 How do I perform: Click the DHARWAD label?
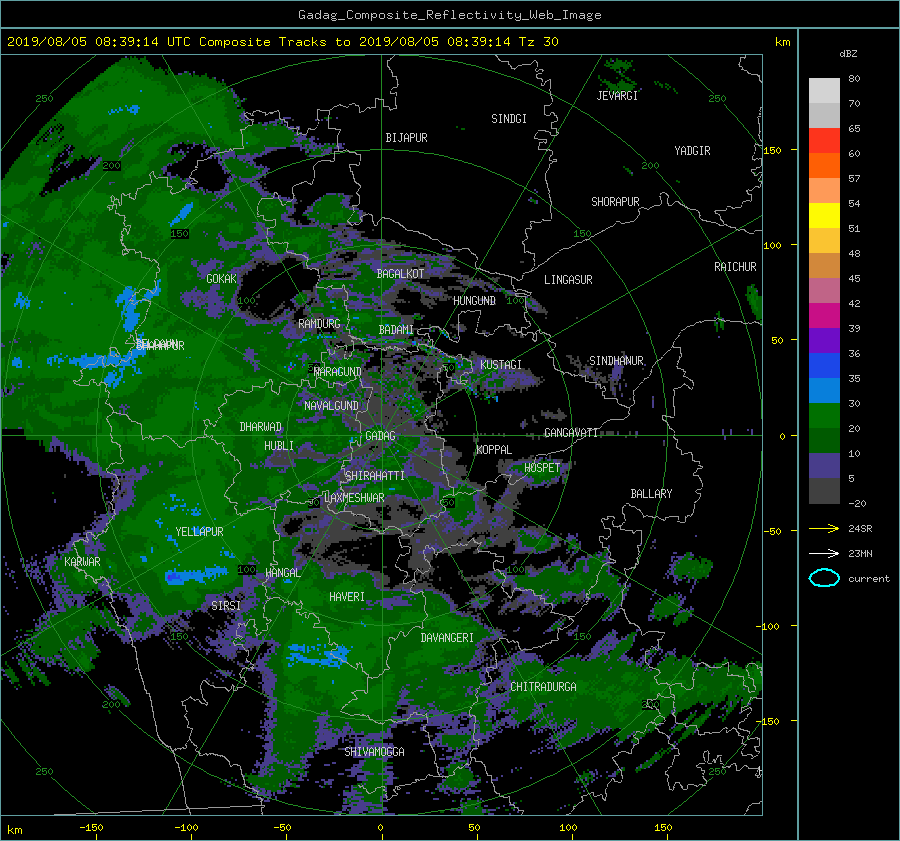[261, 427]
